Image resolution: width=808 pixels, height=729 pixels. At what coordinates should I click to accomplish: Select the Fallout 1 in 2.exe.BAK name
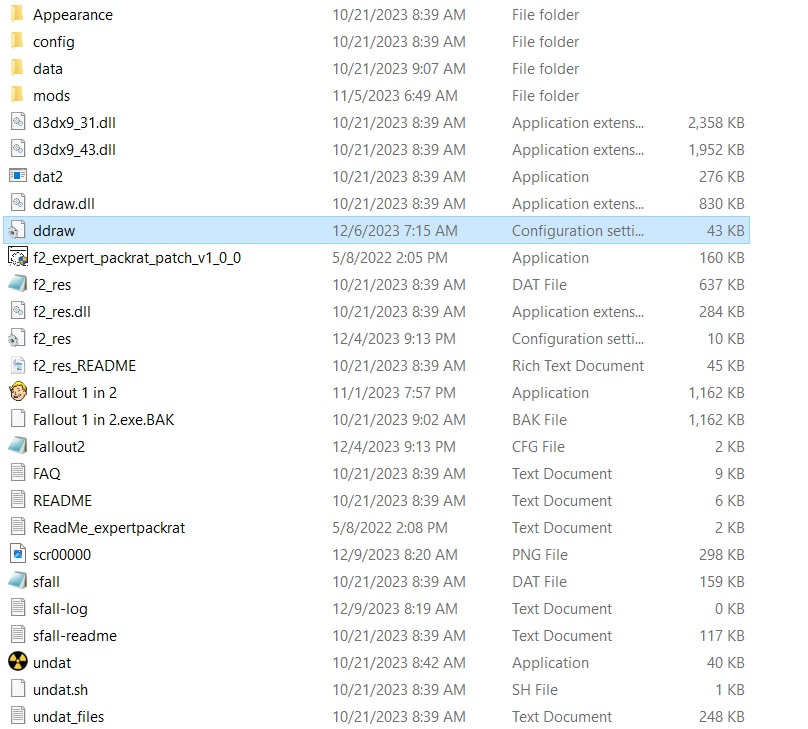click(x=104, y=419)
